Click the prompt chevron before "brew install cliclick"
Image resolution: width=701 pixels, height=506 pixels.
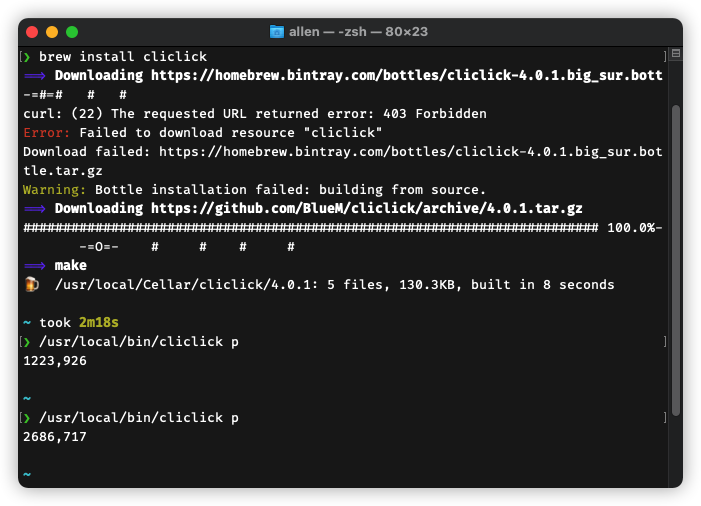coord(27,57)
